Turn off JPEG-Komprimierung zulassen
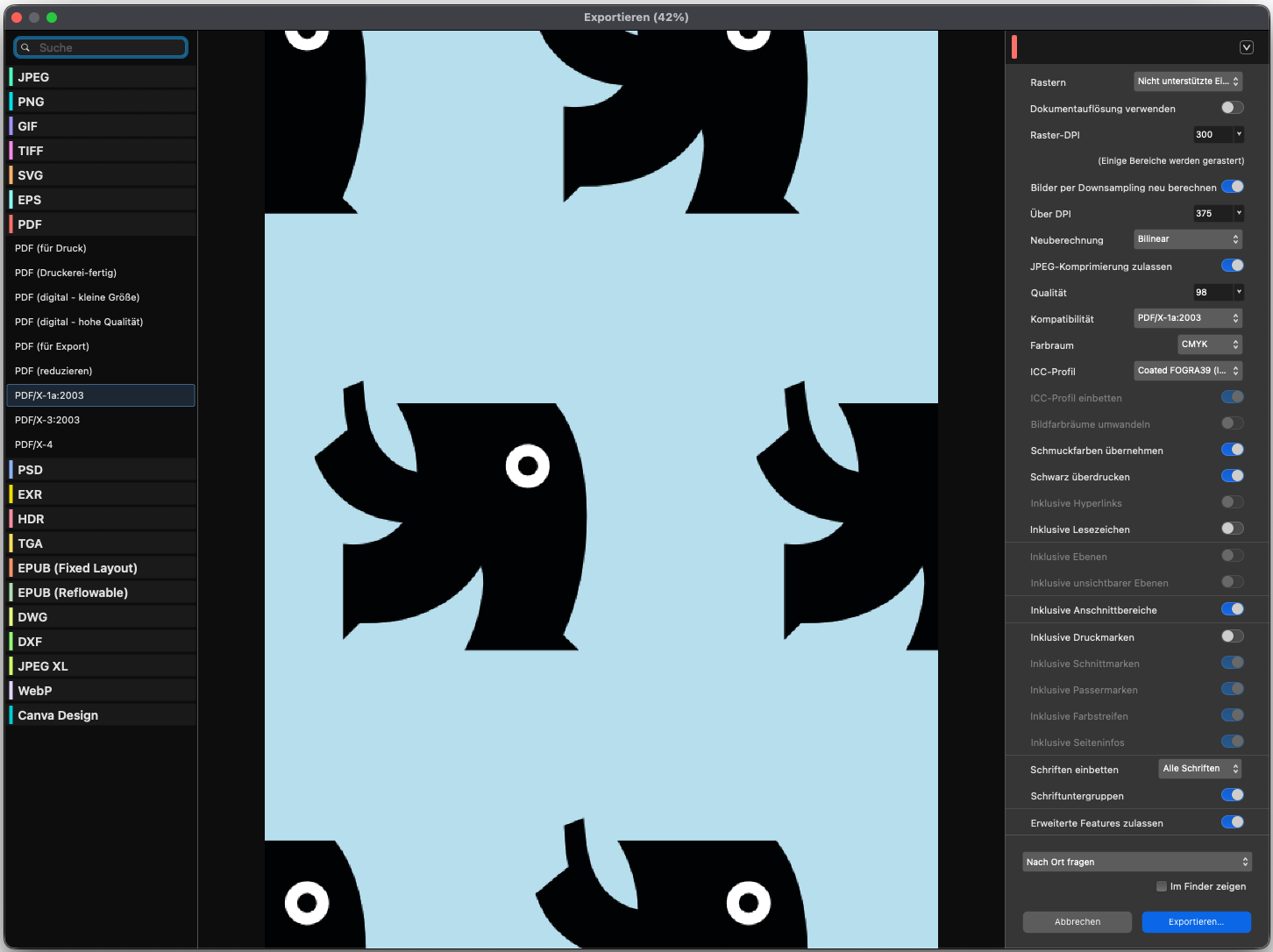The image size is (1273, 952). [x=1233, y=266]
